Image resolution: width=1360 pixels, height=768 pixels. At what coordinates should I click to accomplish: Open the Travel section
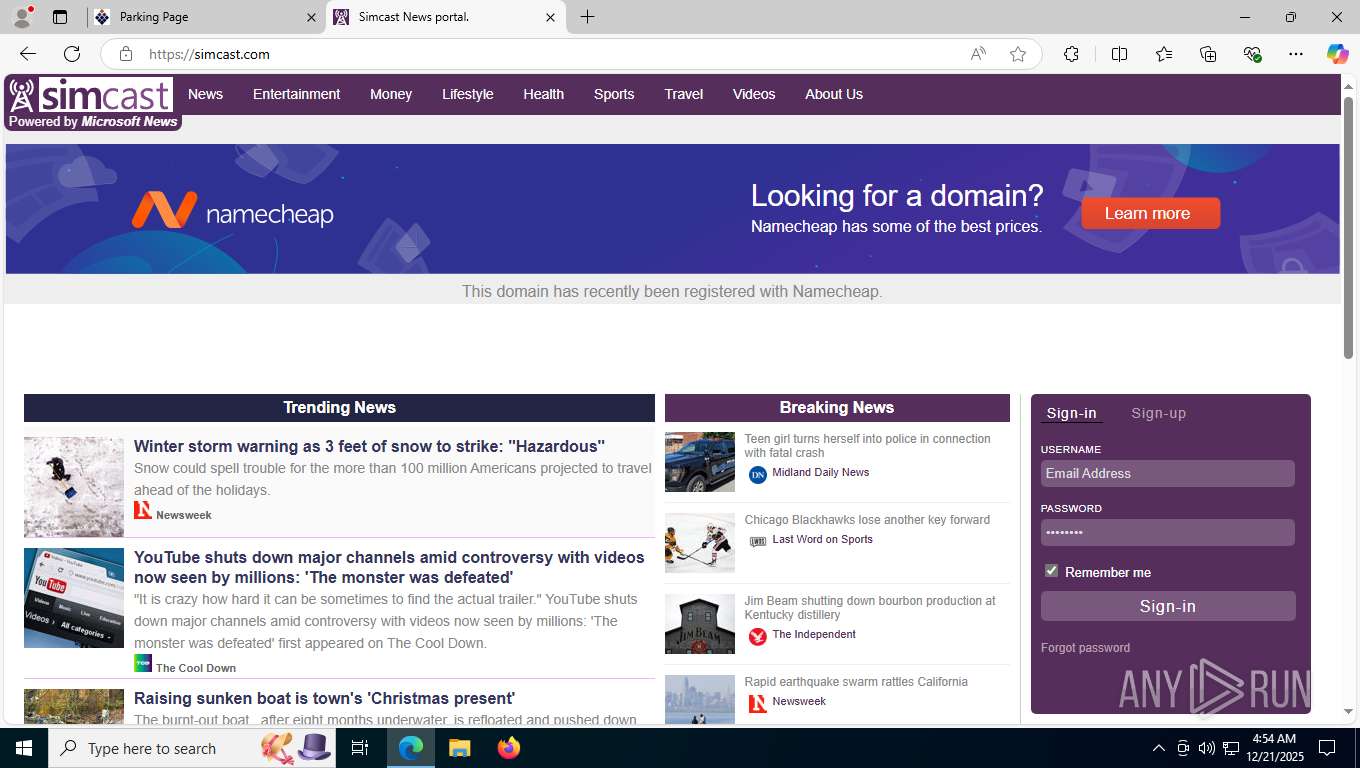[684, 94]
